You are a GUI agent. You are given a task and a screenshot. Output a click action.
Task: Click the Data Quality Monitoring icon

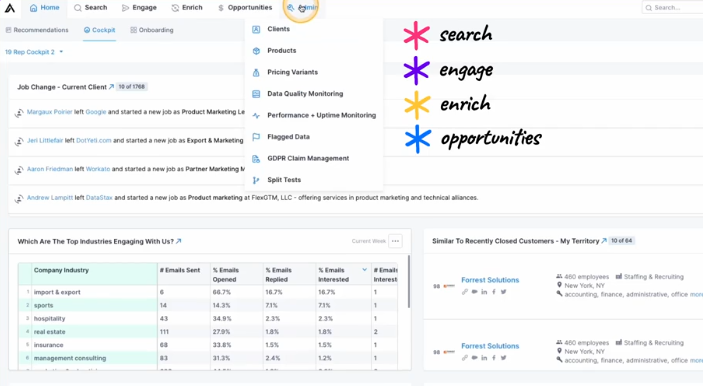coord(256,94)
